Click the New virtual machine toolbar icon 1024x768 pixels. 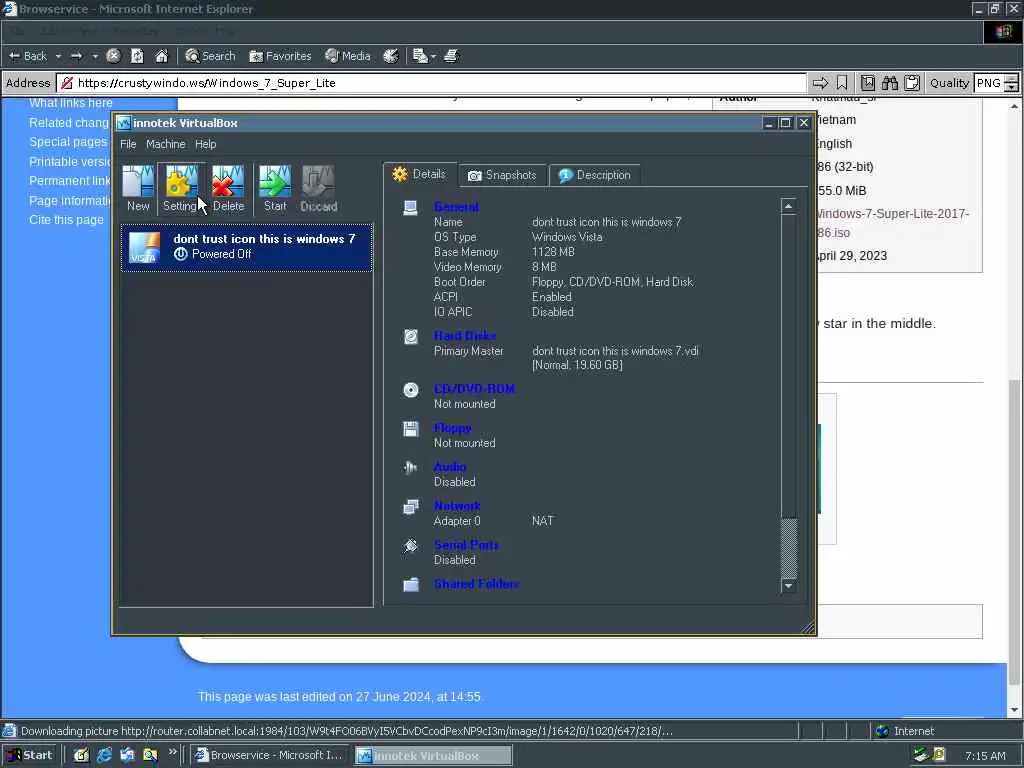138,188
